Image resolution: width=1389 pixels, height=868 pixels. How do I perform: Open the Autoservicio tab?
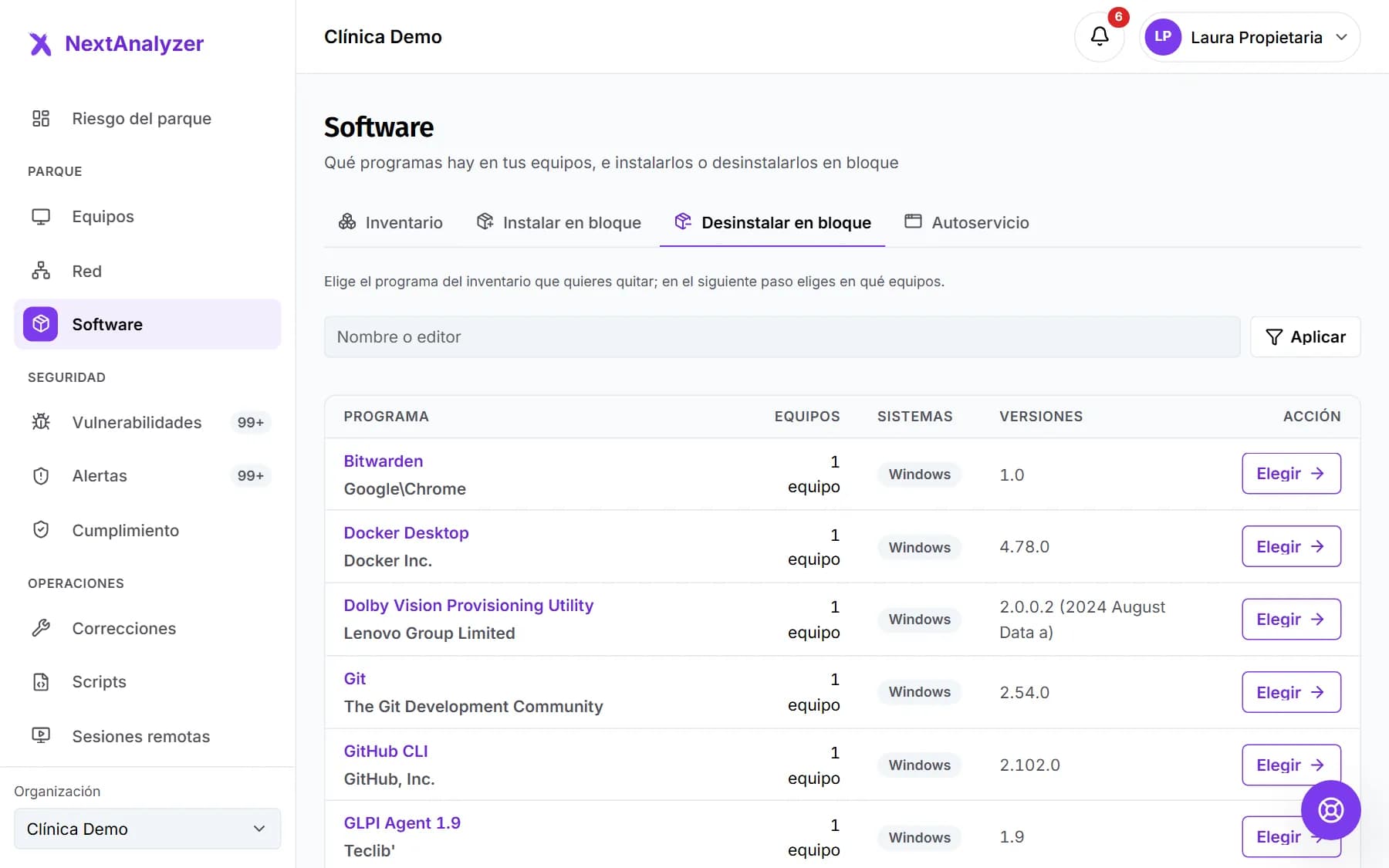967,222
